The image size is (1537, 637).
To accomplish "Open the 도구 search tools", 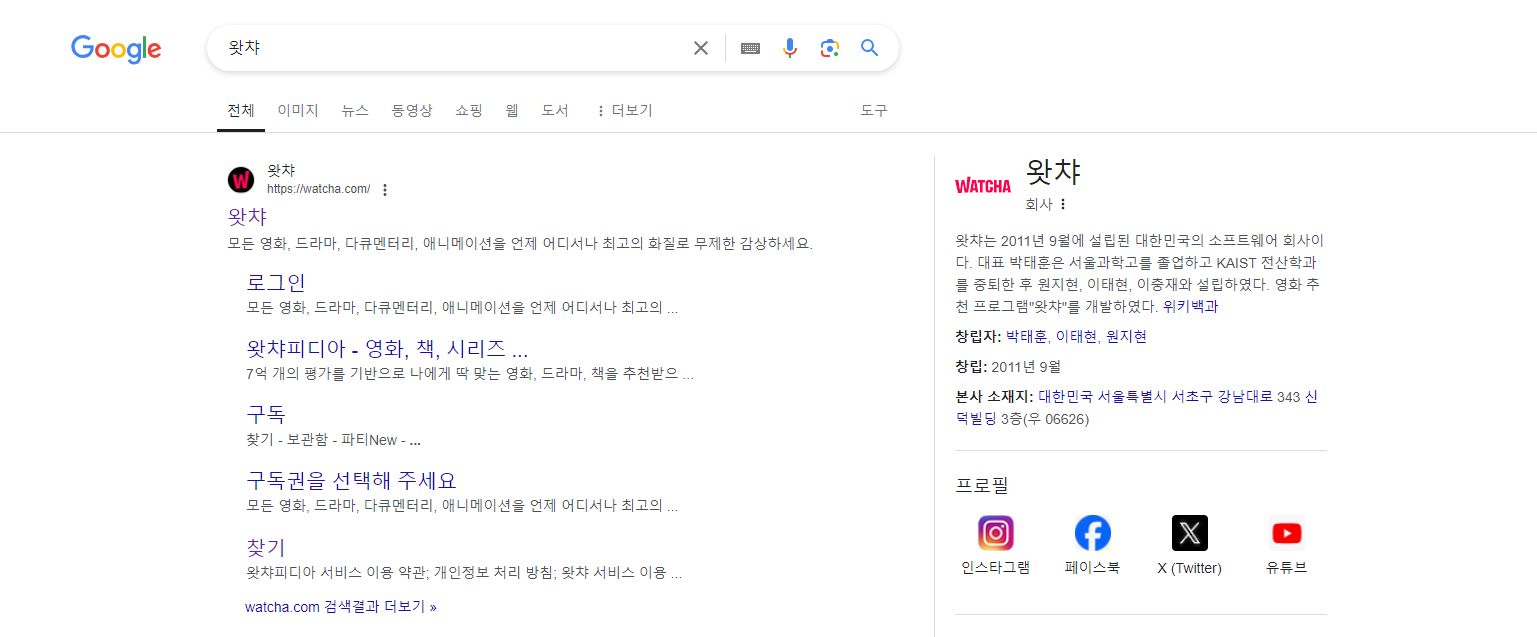I will click(x=874, y=111).
